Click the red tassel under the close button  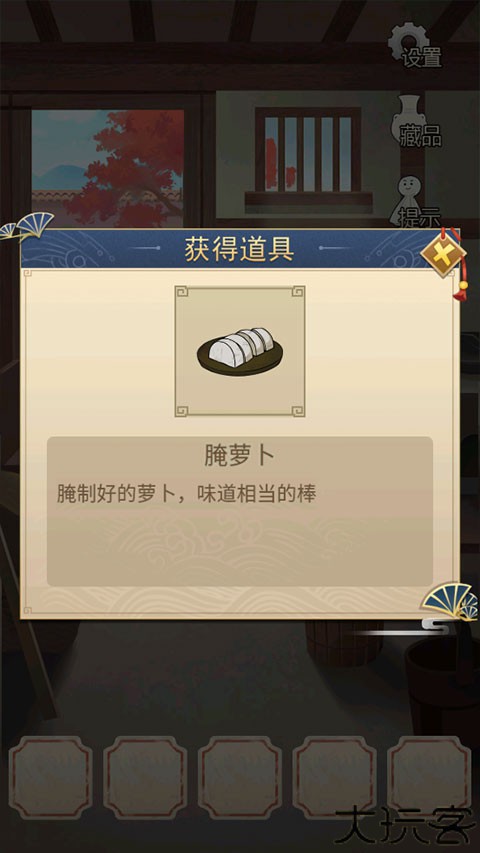coord(463,288)
